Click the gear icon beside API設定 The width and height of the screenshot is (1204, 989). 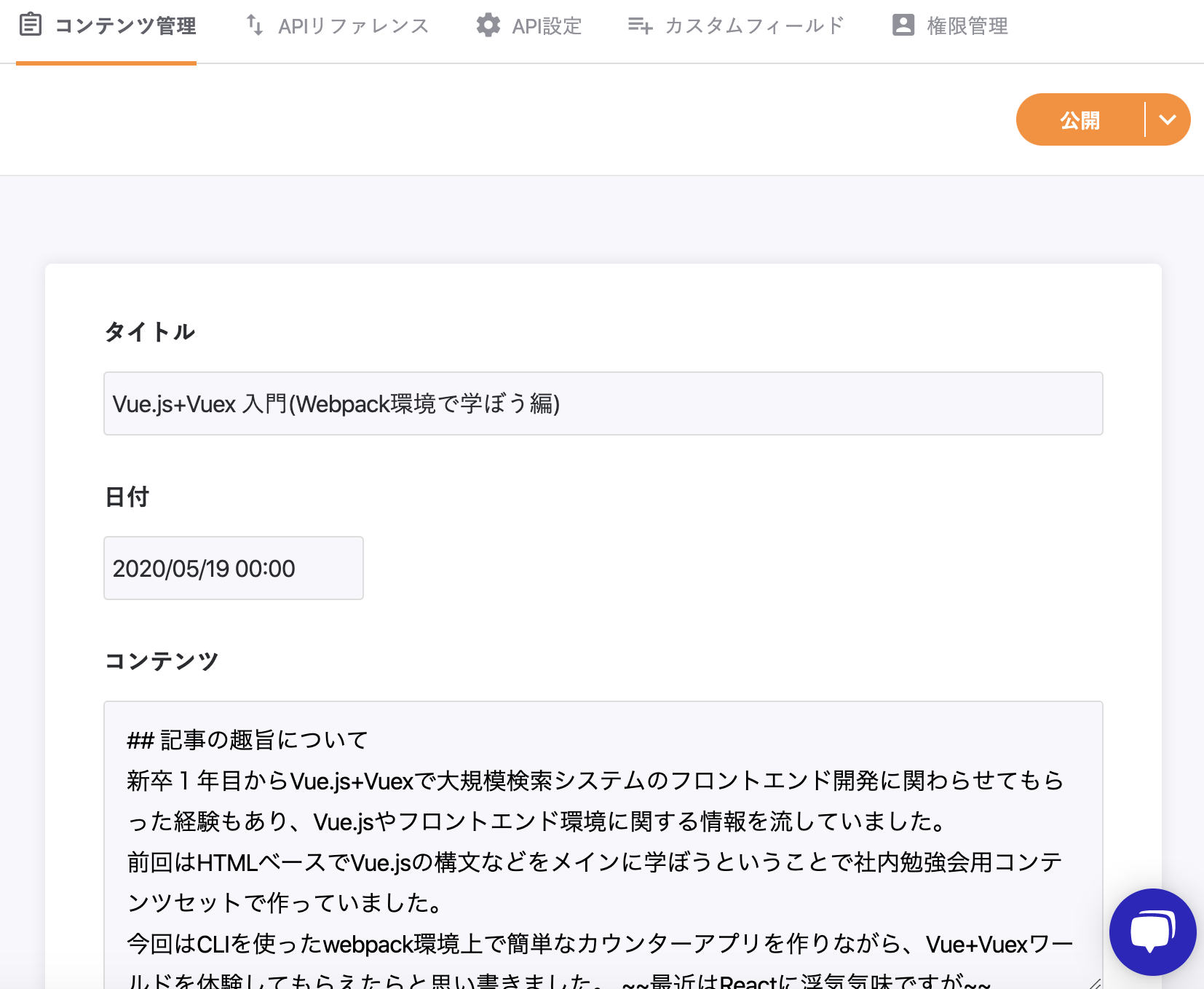[488, 25]
